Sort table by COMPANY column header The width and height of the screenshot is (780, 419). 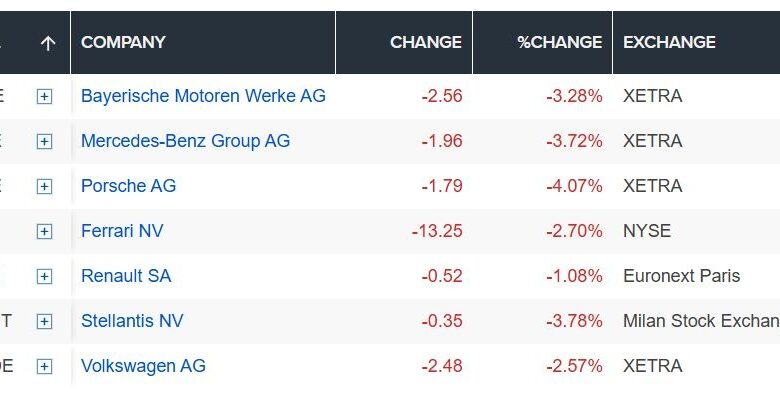[x=123, y=43]
